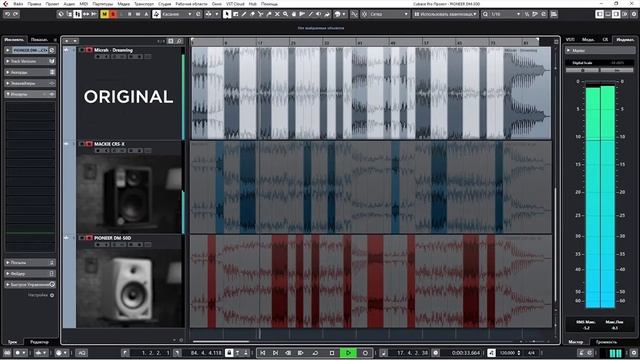
Task: Deactivate all Solo states (red S)
Action: coord(113,14)
